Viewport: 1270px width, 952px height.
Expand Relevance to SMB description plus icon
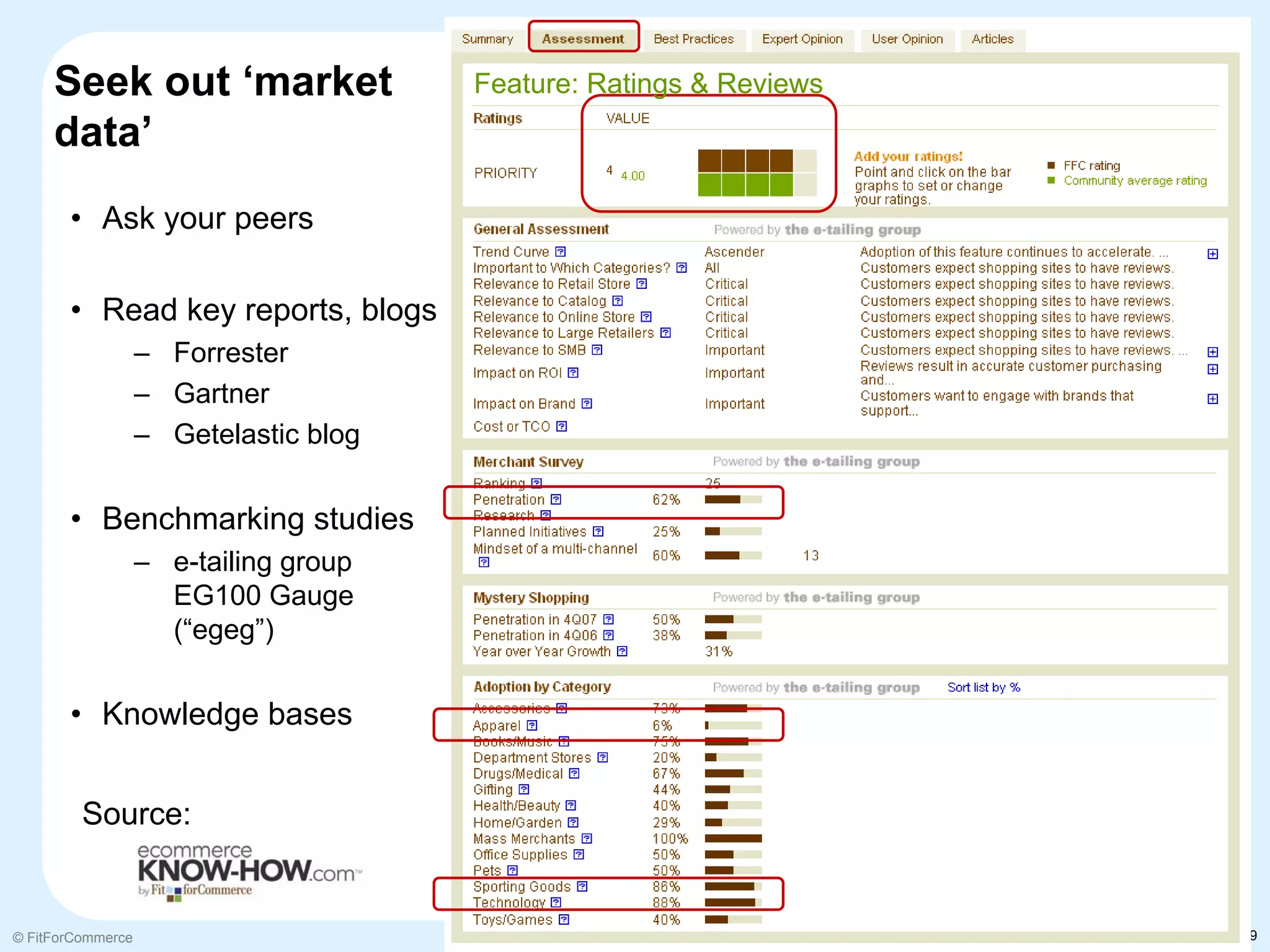(x=1213, y=352)
